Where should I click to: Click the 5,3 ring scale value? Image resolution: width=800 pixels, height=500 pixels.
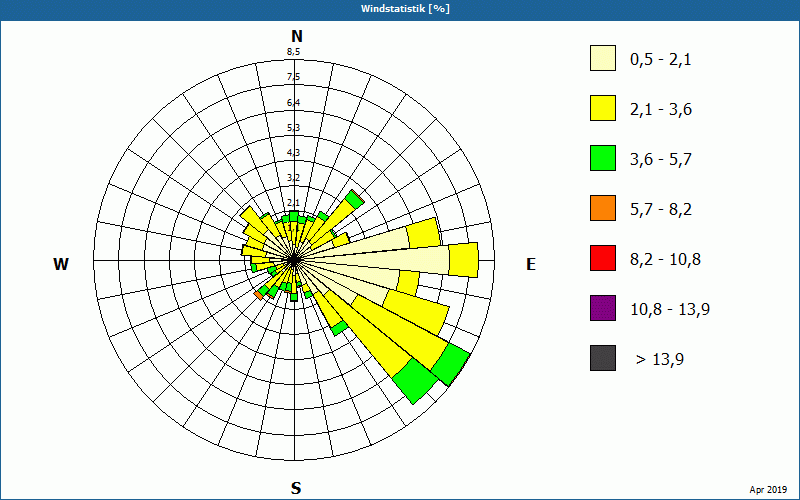tap(293, 128)
